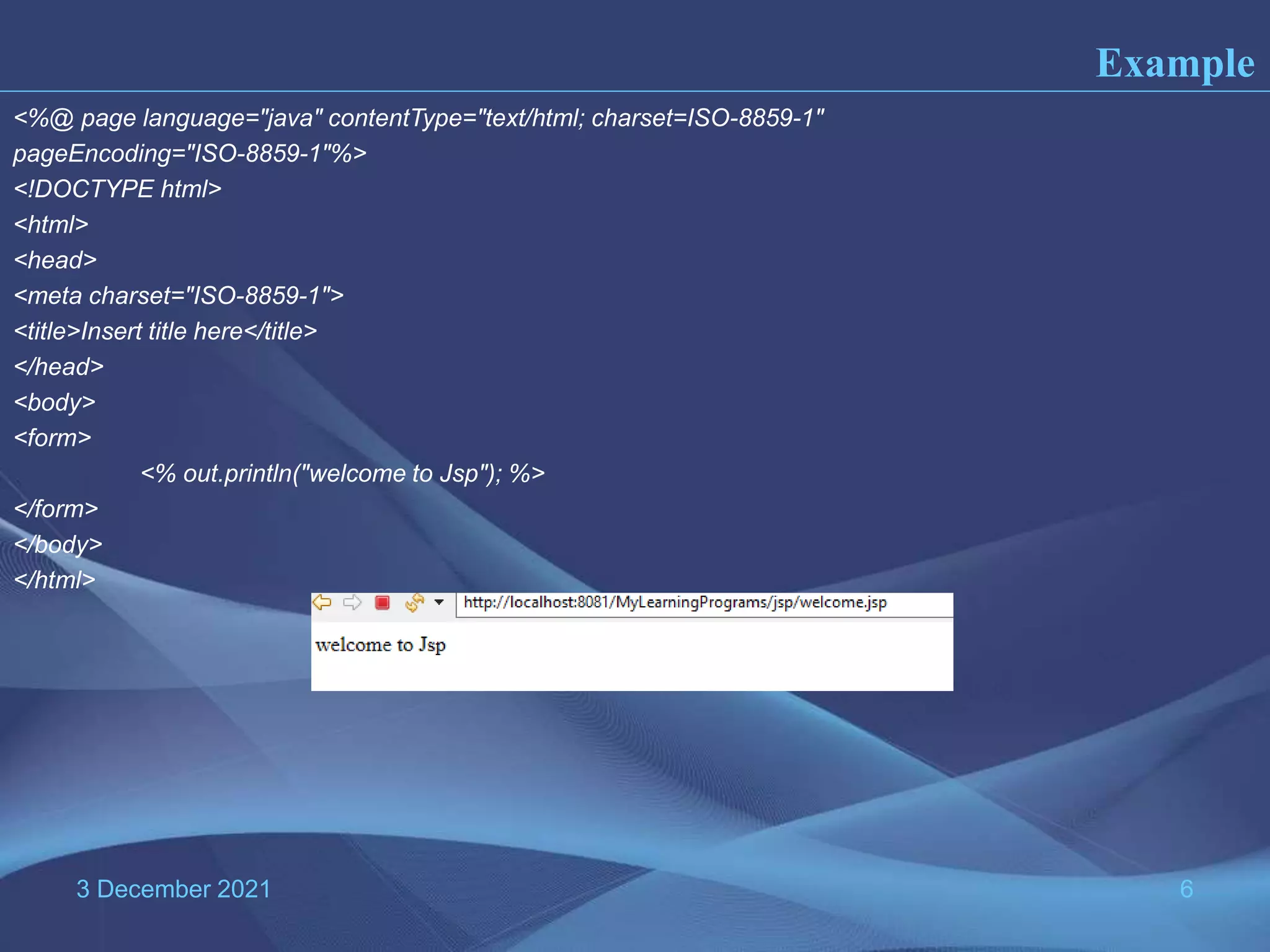Click the localhost:8081 URL address field
The height and width of the screenshot is (952, 1270).
[675, 602]
